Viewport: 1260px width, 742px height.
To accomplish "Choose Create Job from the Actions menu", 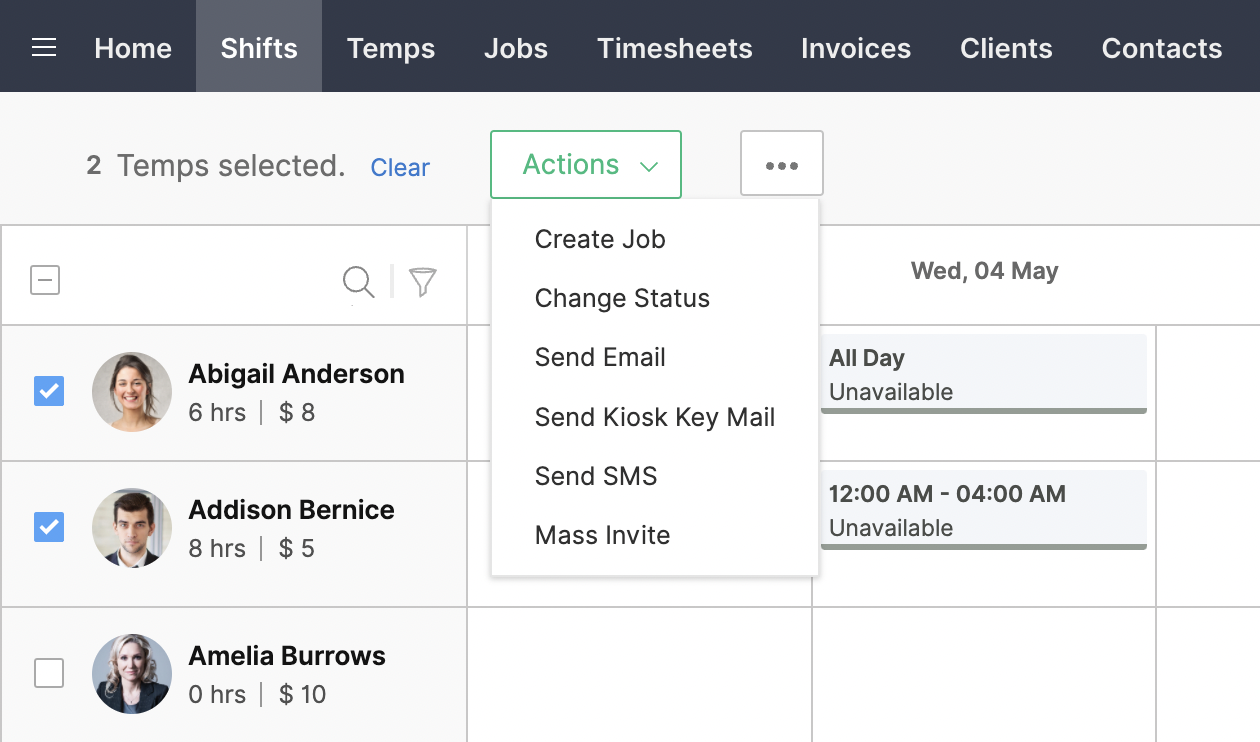I will click(x=600, y=239).
